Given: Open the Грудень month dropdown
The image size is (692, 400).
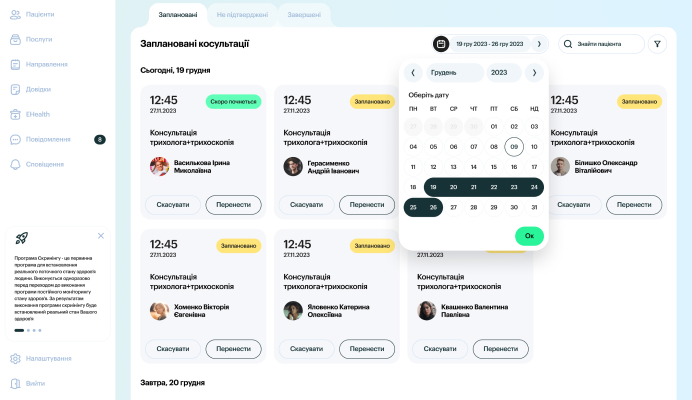Looking at the screenshot, I should [x=453, y=72].
